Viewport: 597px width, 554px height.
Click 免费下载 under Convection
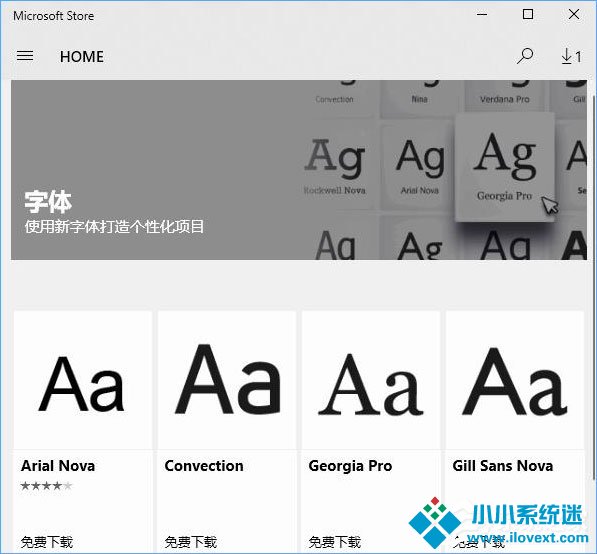point(190,542)
